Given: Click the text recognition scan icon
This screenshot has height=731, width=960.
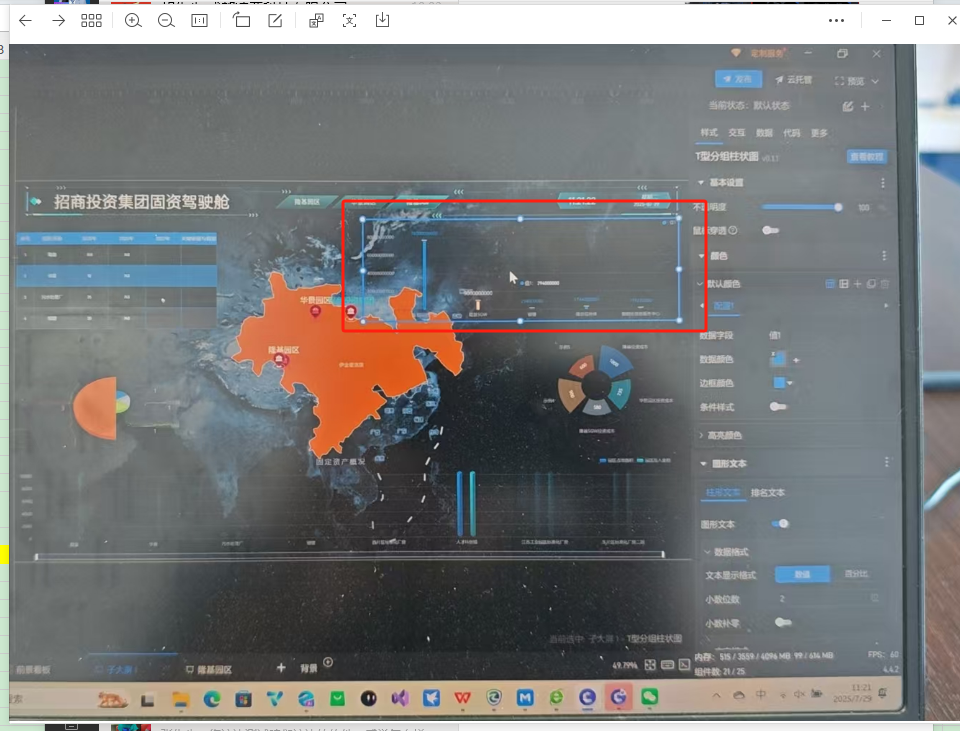Looking at the screenshot, I should point(349,21).
